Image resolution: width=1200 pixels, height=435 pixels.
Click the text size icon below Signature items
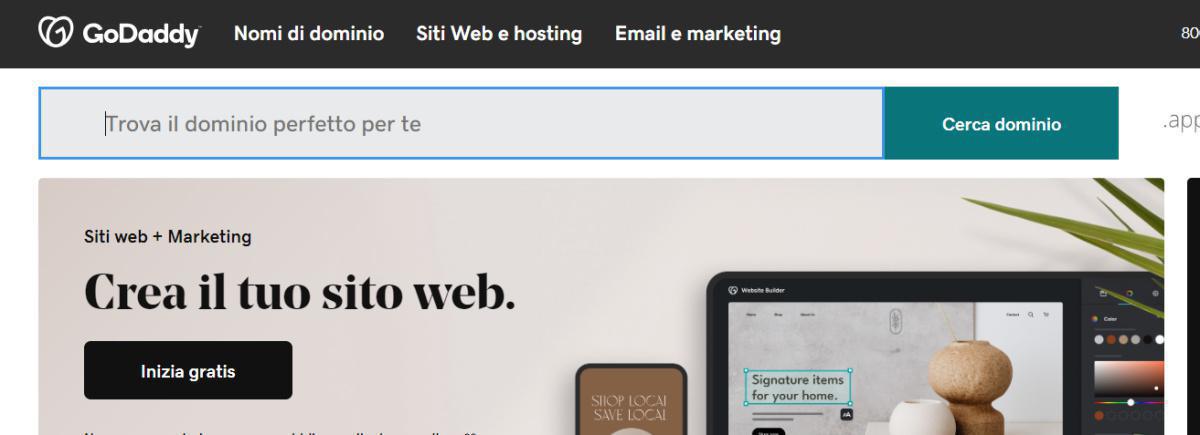[x=846, y=413]
